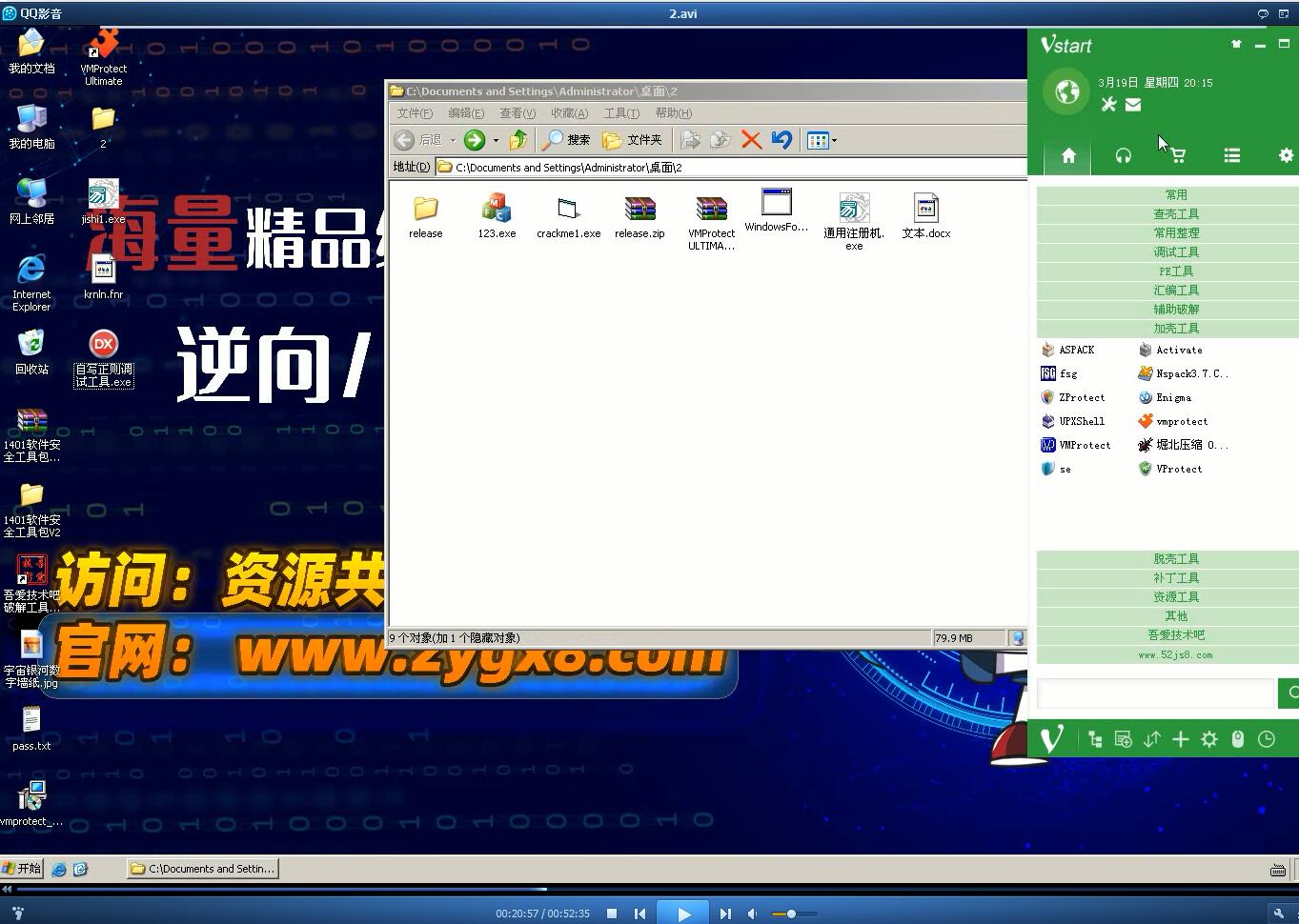Open the mail envelope icon in Vstart

point(1133,105)
